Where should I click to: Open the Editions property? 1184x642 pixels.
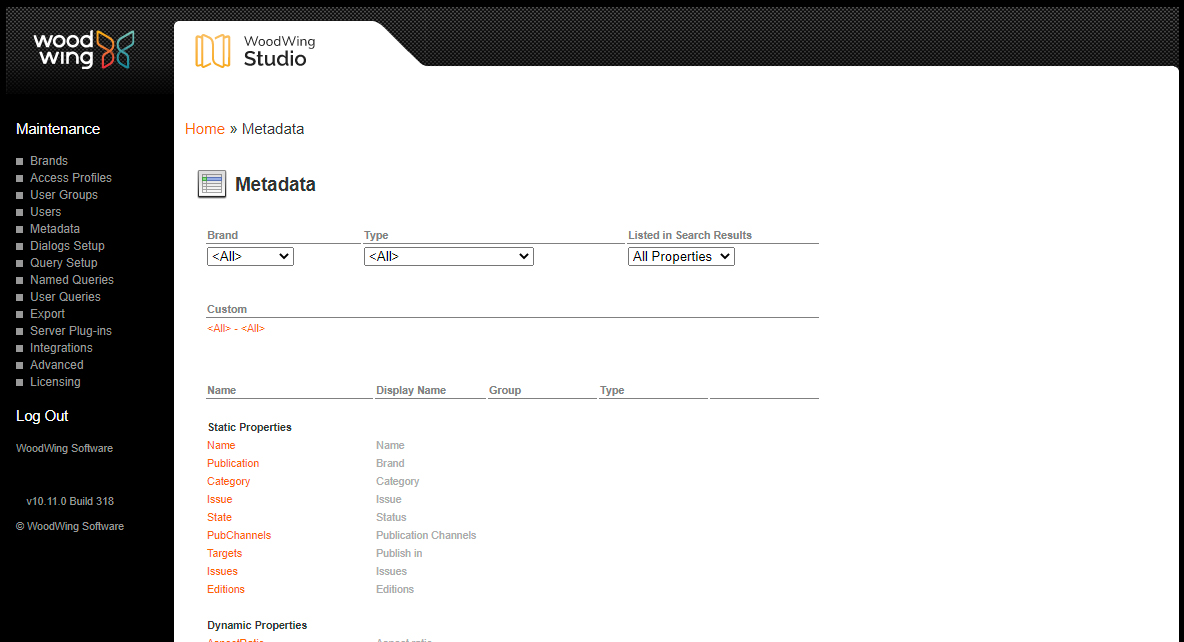(x=225, y=589)
